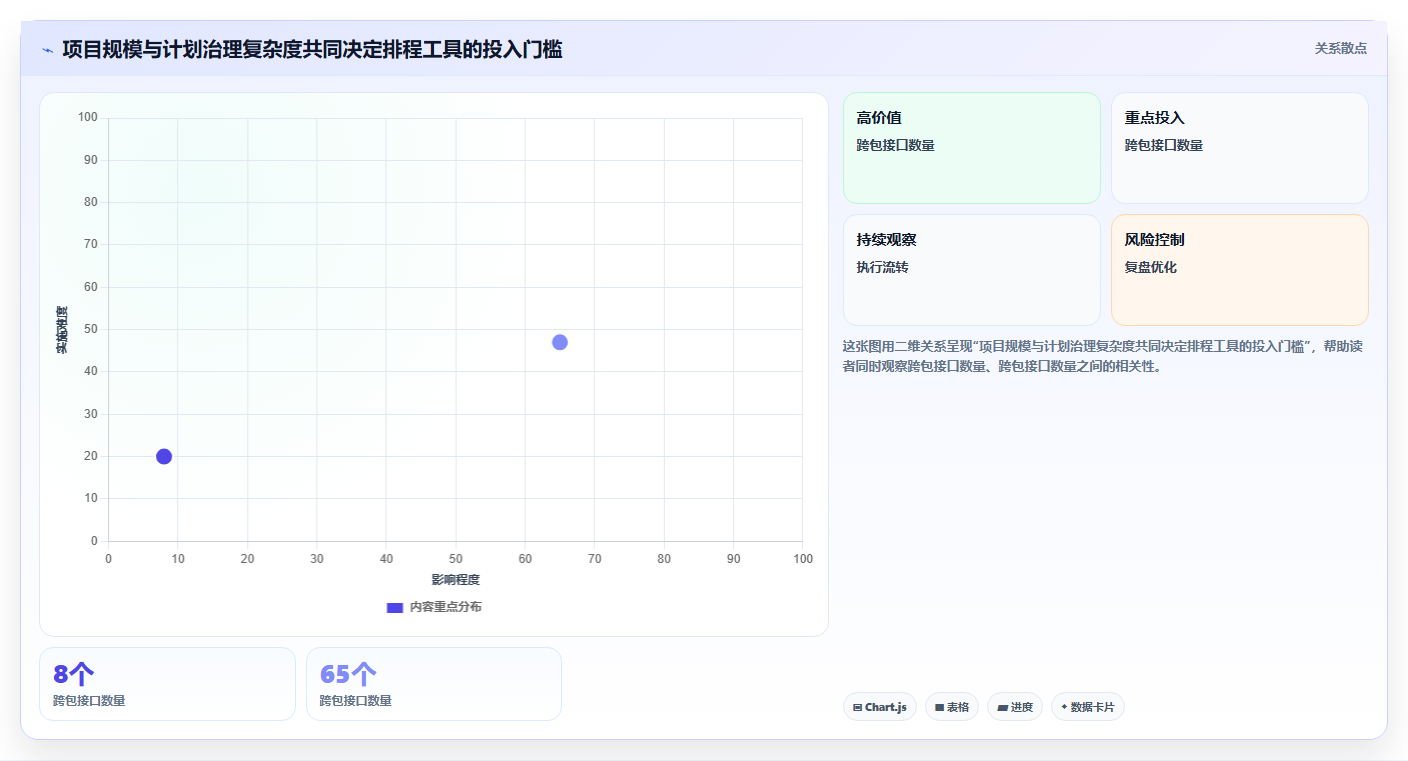Click the chart title 项目规模与计划治理复杂度
This screenshot has height=761, width=1408.
312,49
